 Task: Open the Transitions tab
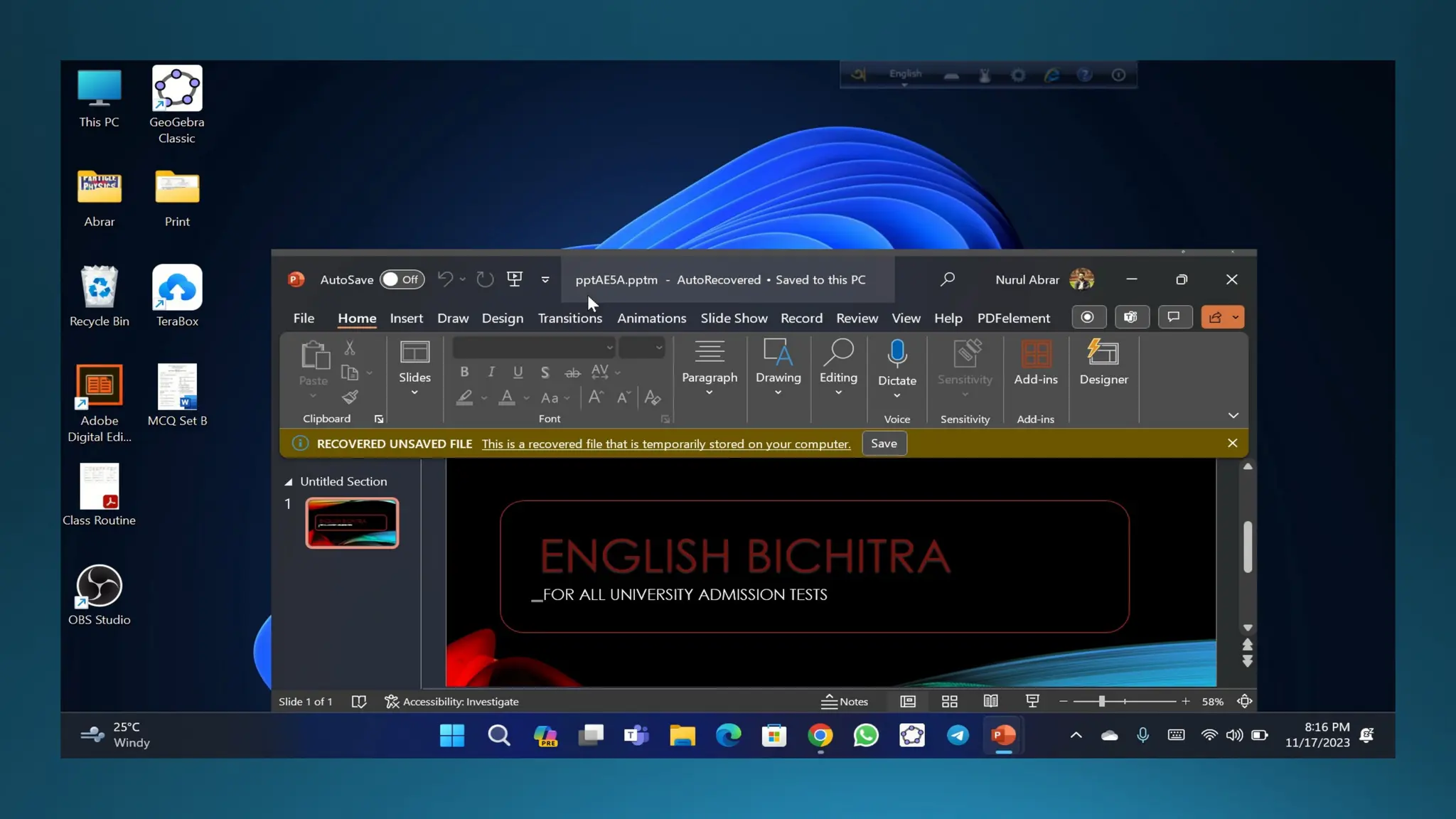[x=569, y=318]
